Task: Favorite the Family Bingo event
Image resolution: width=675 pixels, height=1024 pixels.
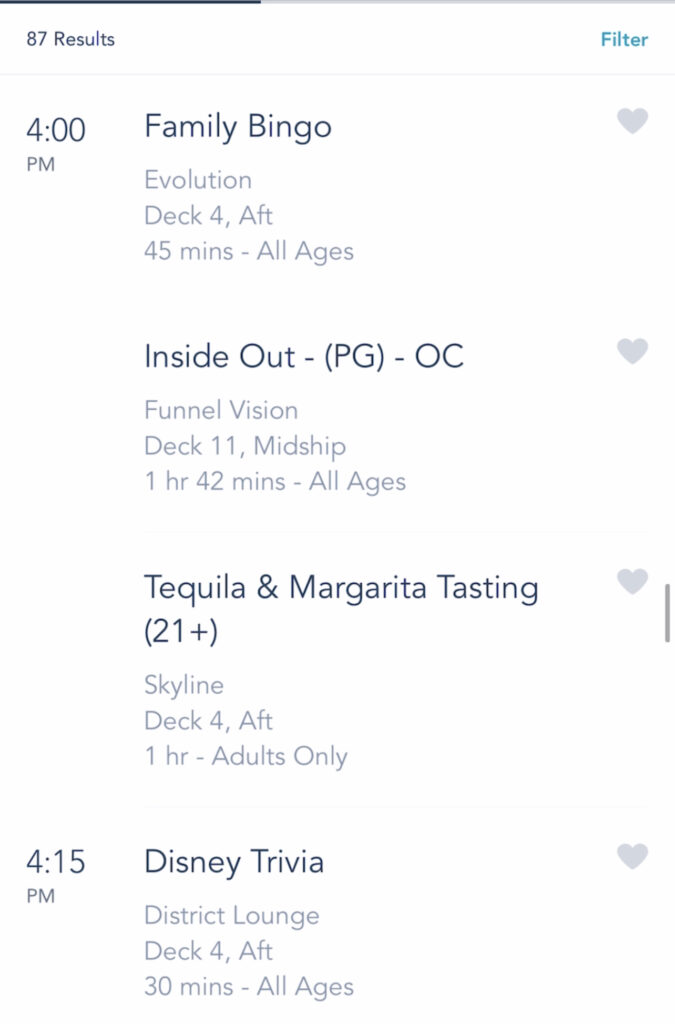Action: point(632,121)
